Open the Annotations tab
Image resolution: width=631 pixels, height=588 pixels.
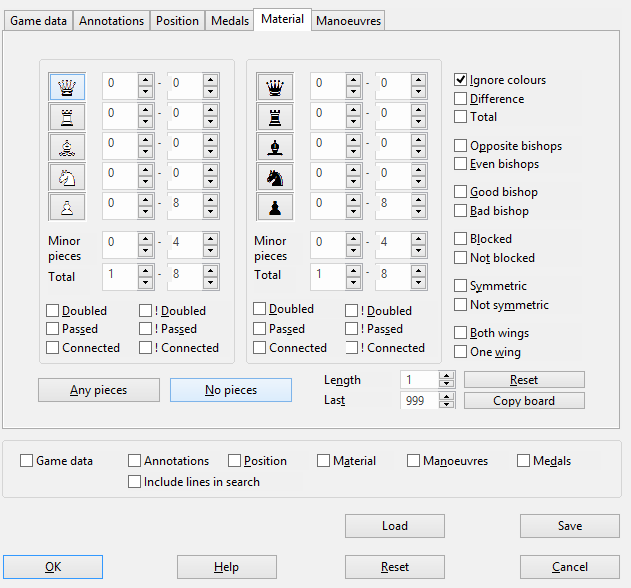click(x=111, y=21)
